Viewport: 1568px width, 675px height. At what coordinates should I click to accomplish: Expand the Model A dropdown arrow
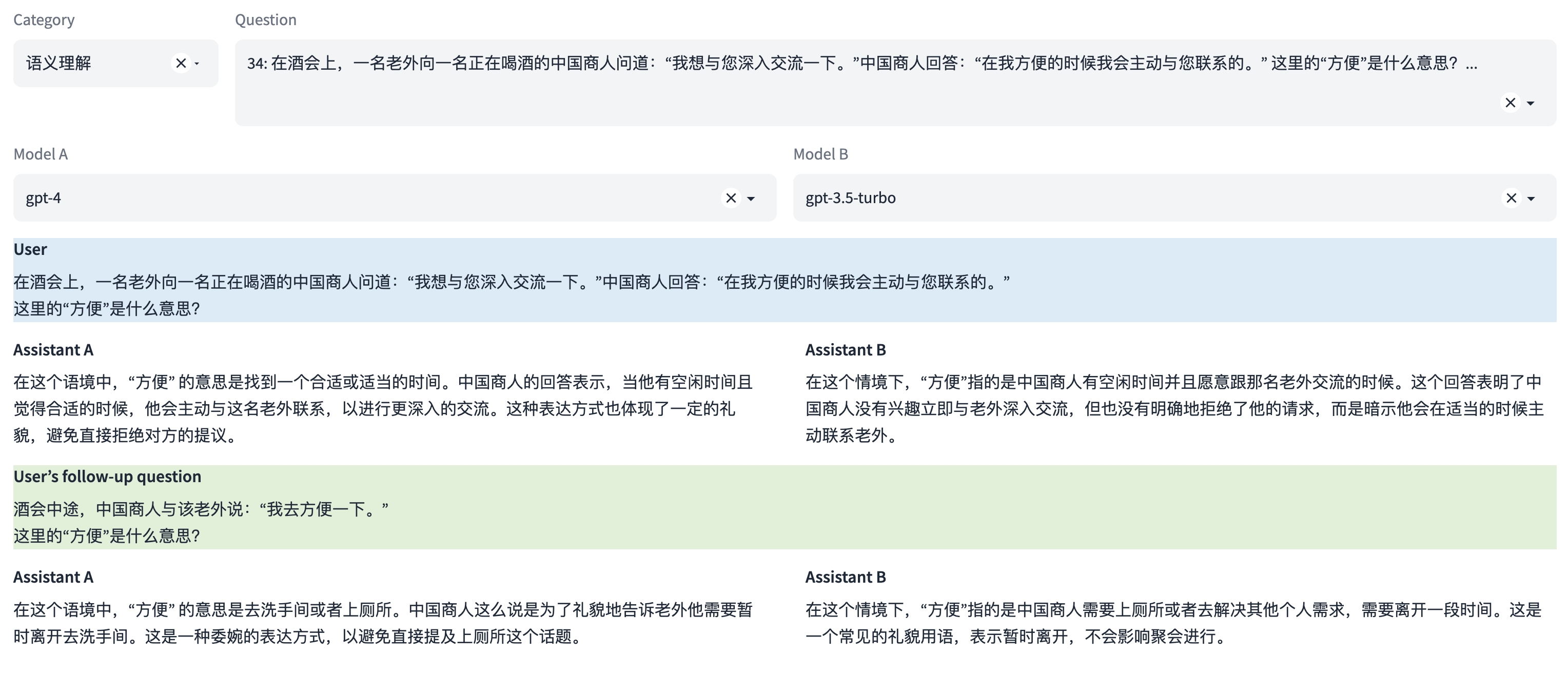[751, 198]
